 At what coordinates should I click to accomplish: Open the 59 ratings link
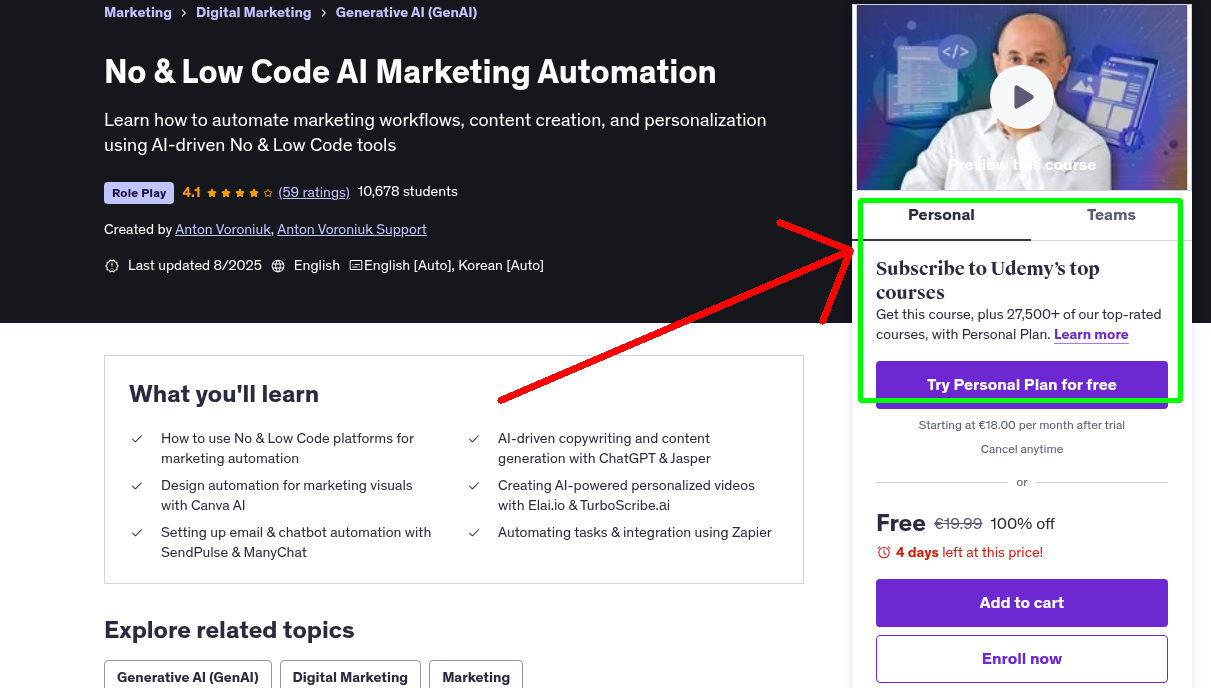pyautogui.click(x=314, y=192)
